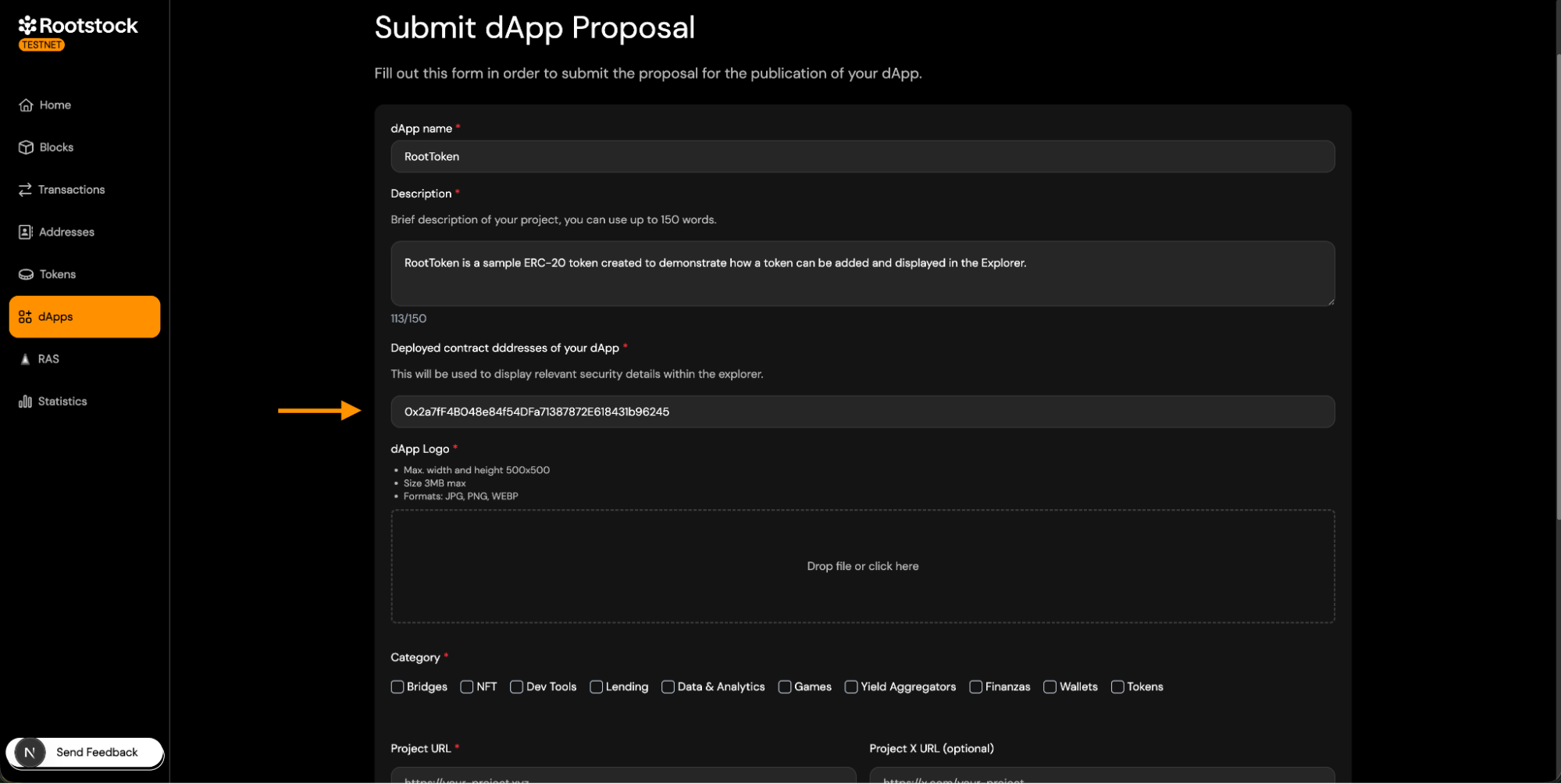Click the Blocks cube icon
The width and height of the screenshot is (1561, 784).
pyautogui.click(x=26, y=148)
